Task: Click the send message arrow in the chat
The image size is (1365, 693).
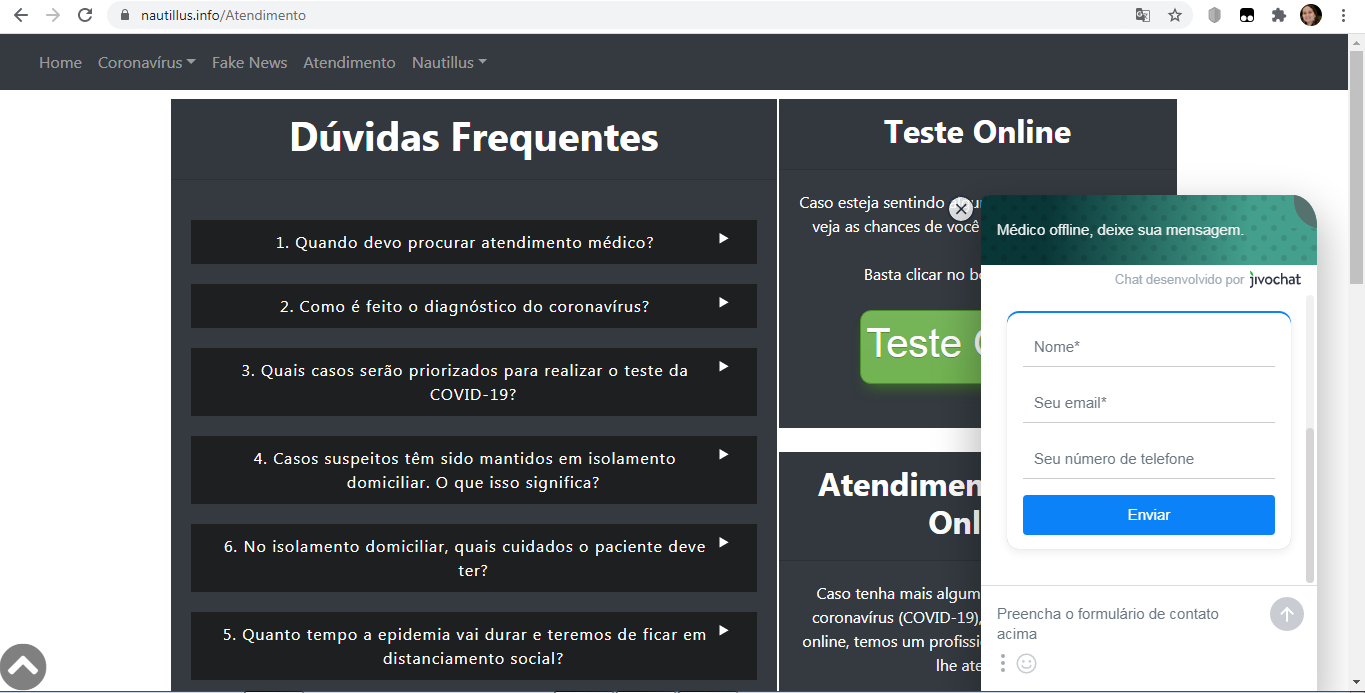Action: point(1287,614)
